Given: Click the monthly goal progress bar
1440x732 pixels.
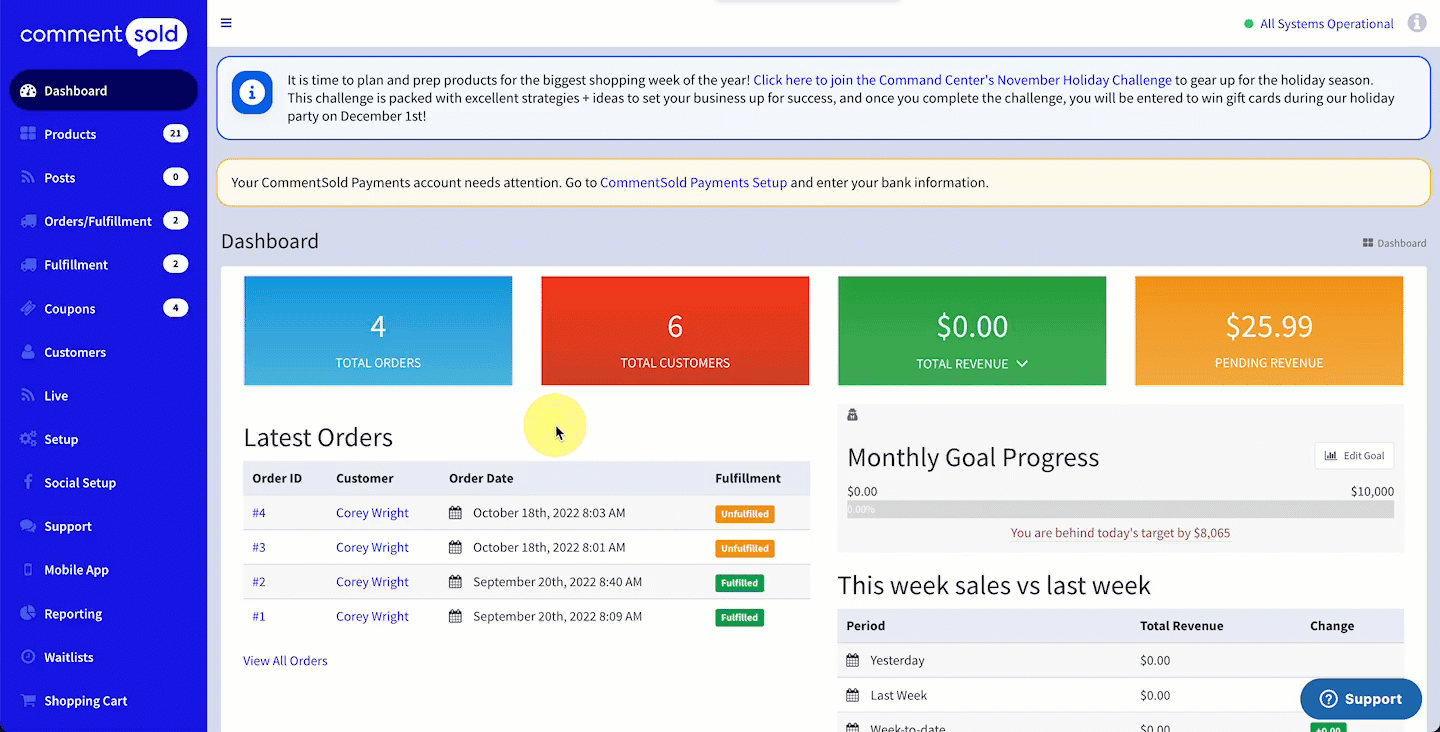Looking at the screenshot, I should 1120,509.
